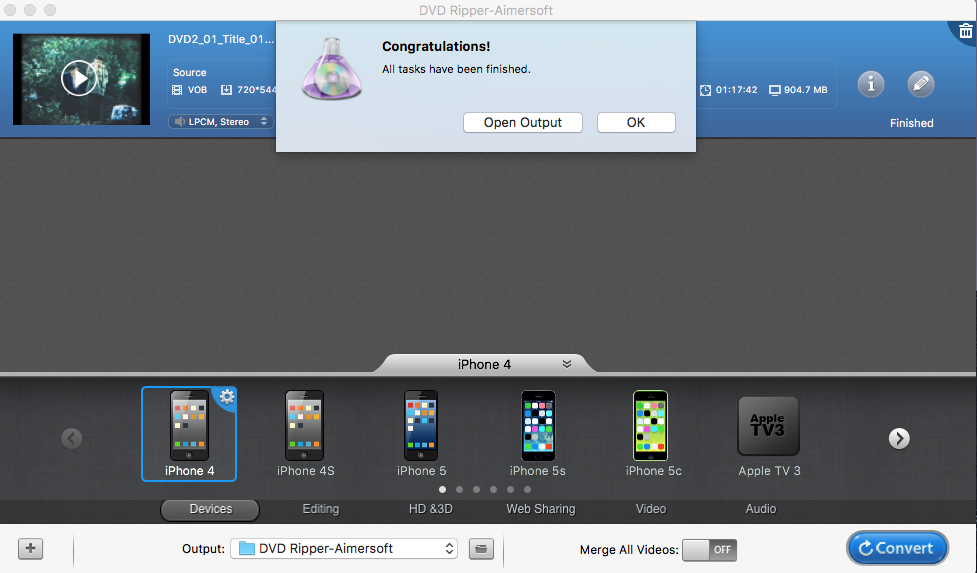This screenshot has width=977, height=573.
Task: Select the iPhone 5s device profile
Action: pos(538,434)
